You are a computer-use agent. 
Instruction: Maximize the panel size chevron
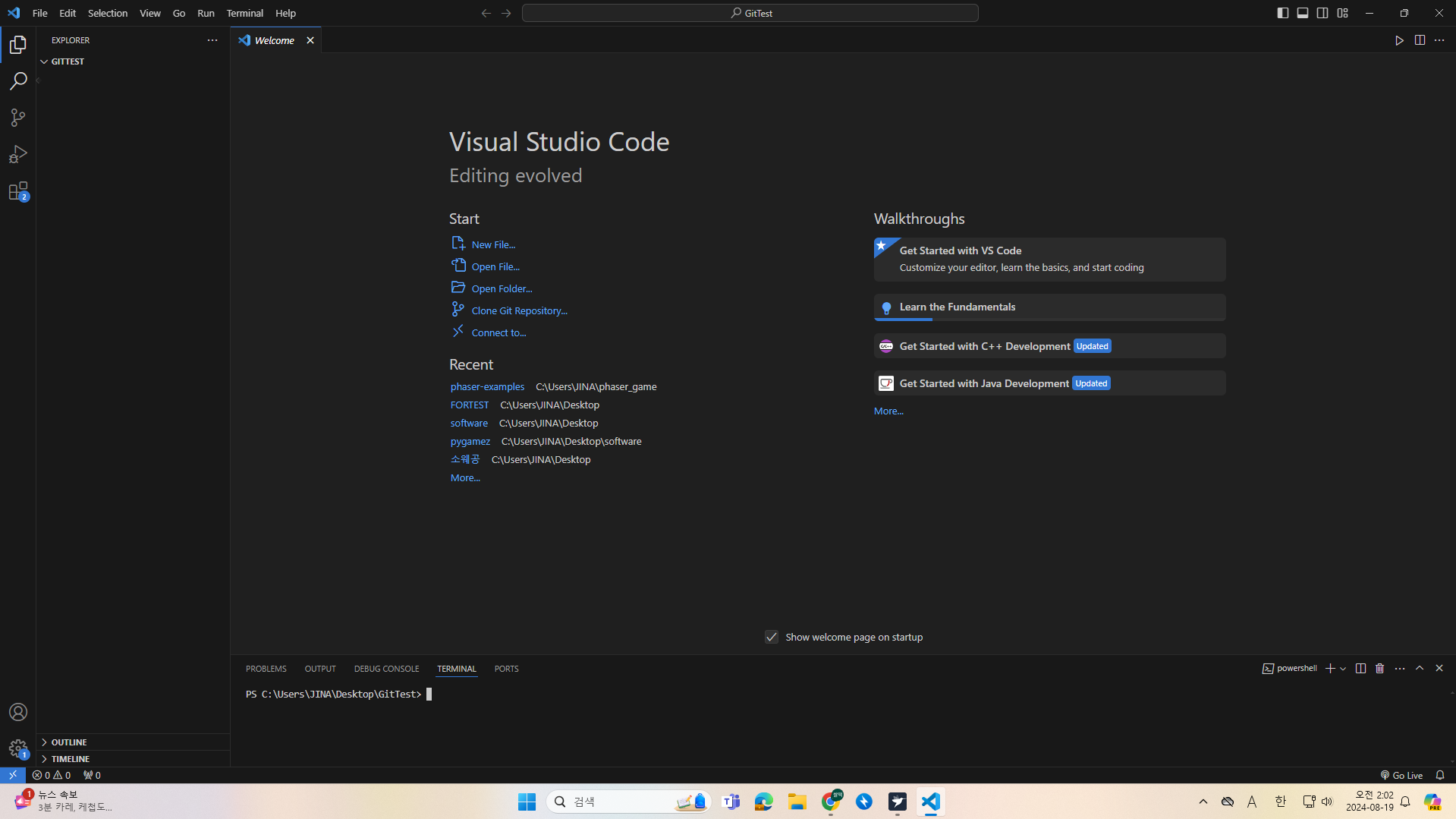pyautogui.click(x=1420, y=668)
